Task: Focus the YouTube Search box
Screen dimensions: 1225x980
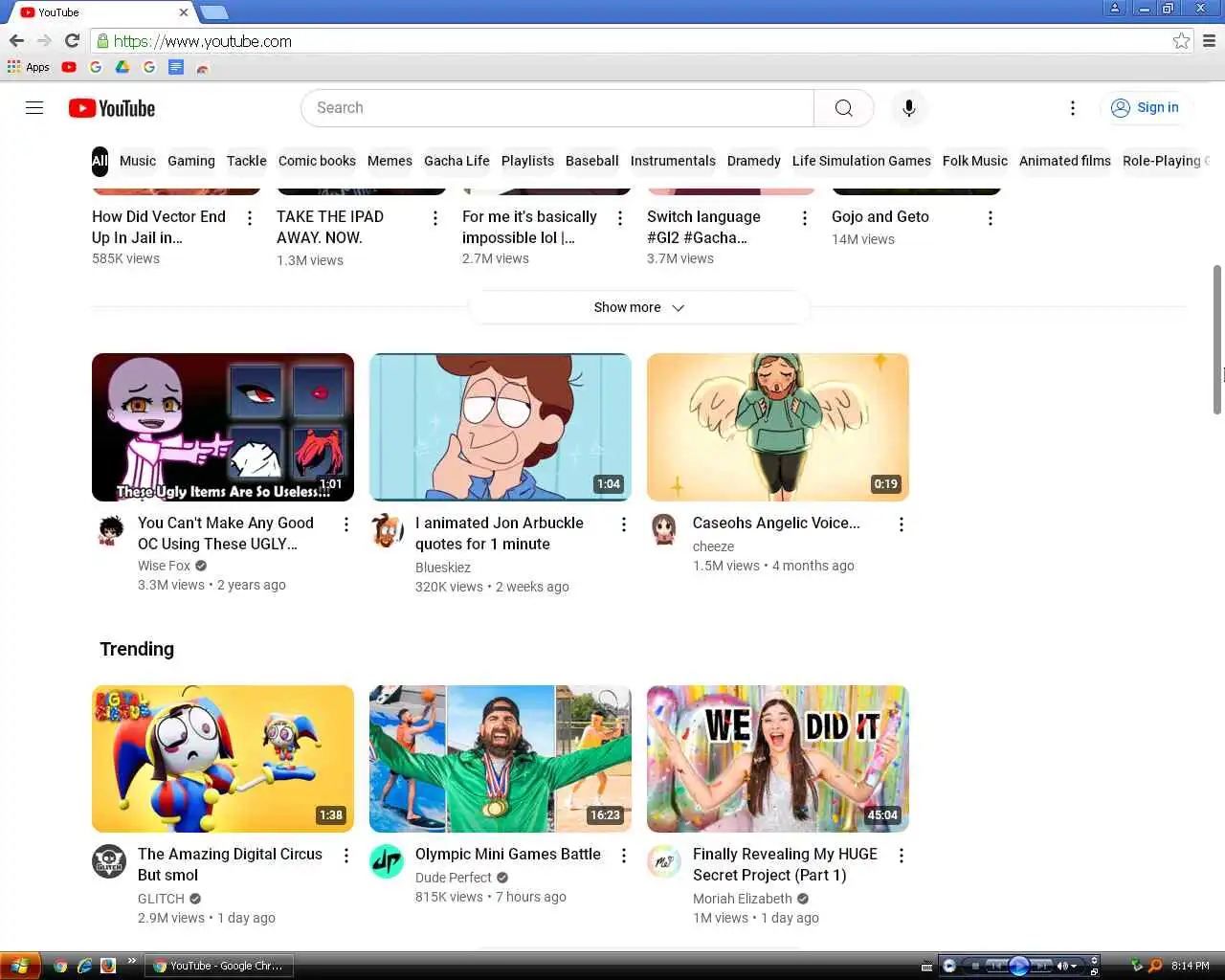Action: click(558, 108)
